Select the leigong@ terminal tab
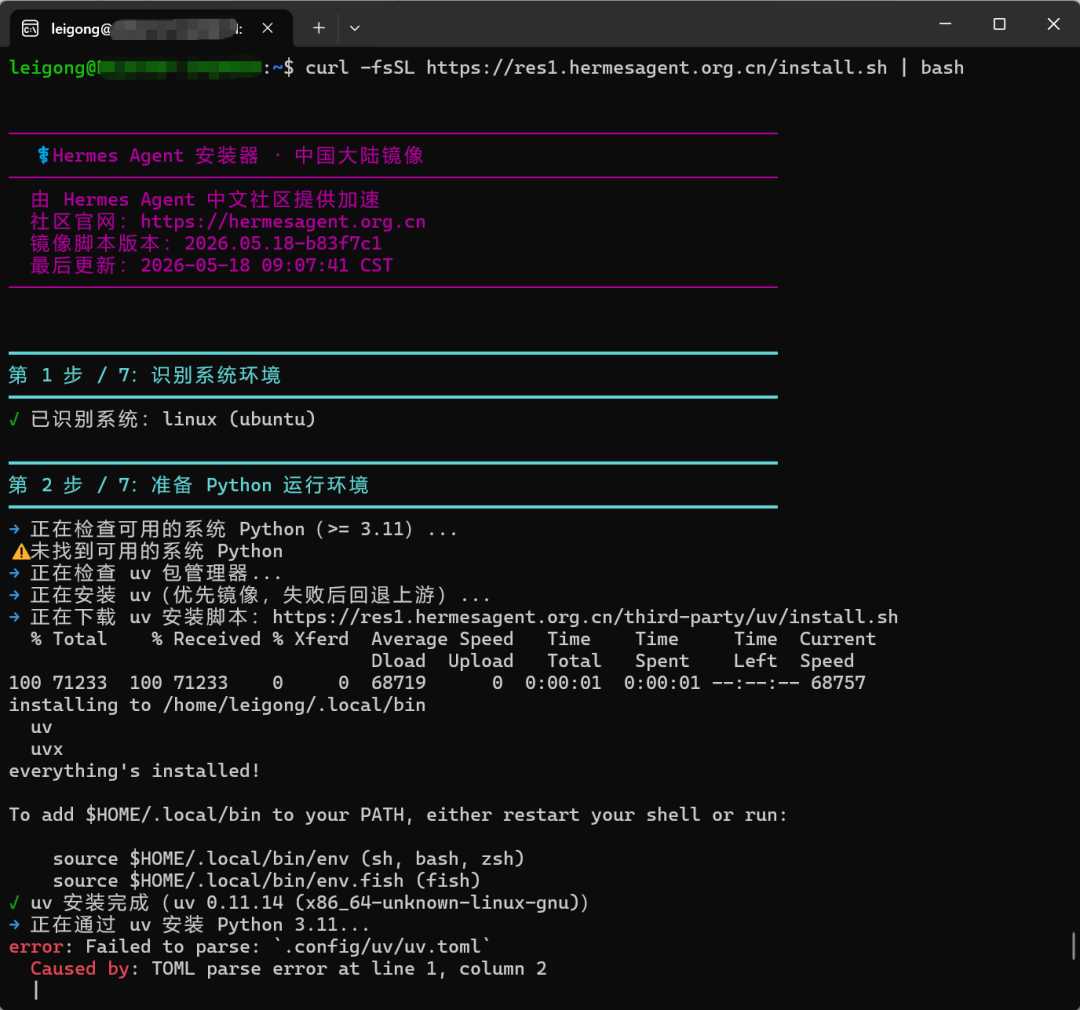 (152, 28)
